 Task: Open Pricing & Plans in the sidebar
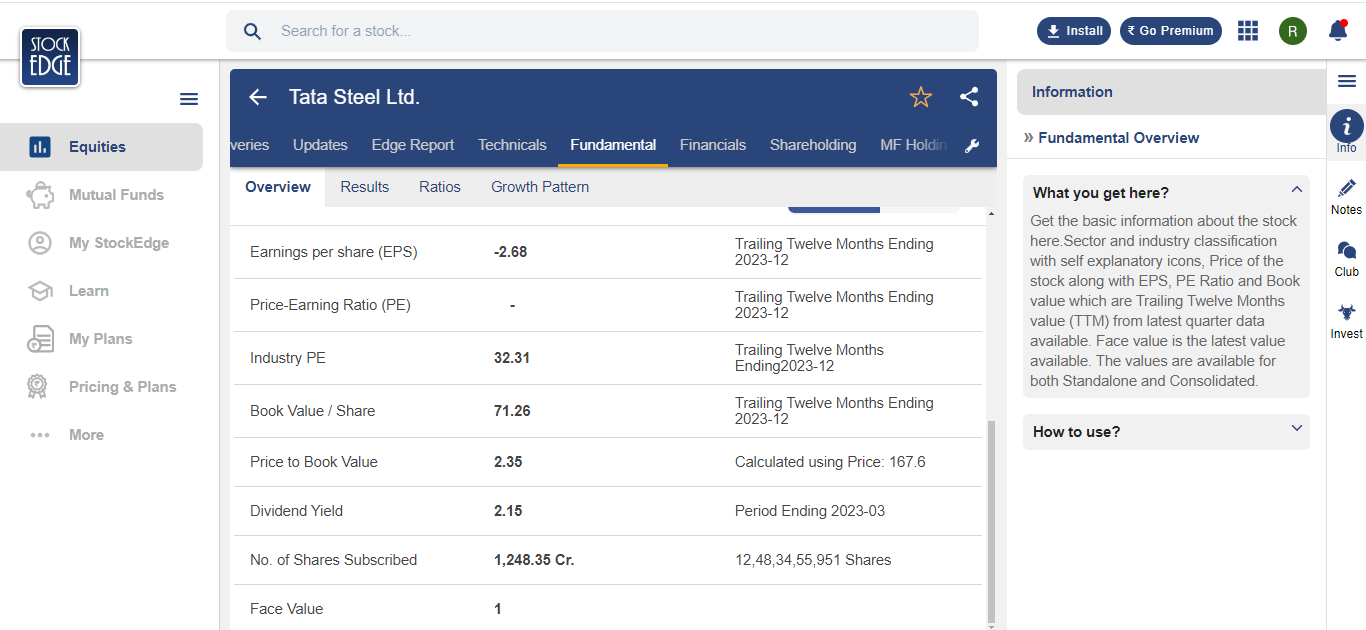[x=101, y=387]
